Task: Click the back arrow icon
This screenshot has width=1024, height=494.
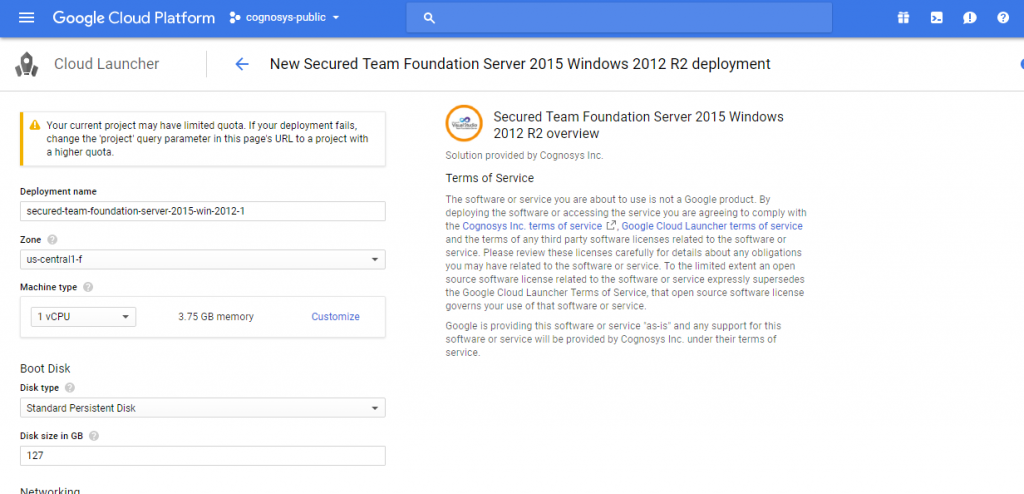Action: 242,64
